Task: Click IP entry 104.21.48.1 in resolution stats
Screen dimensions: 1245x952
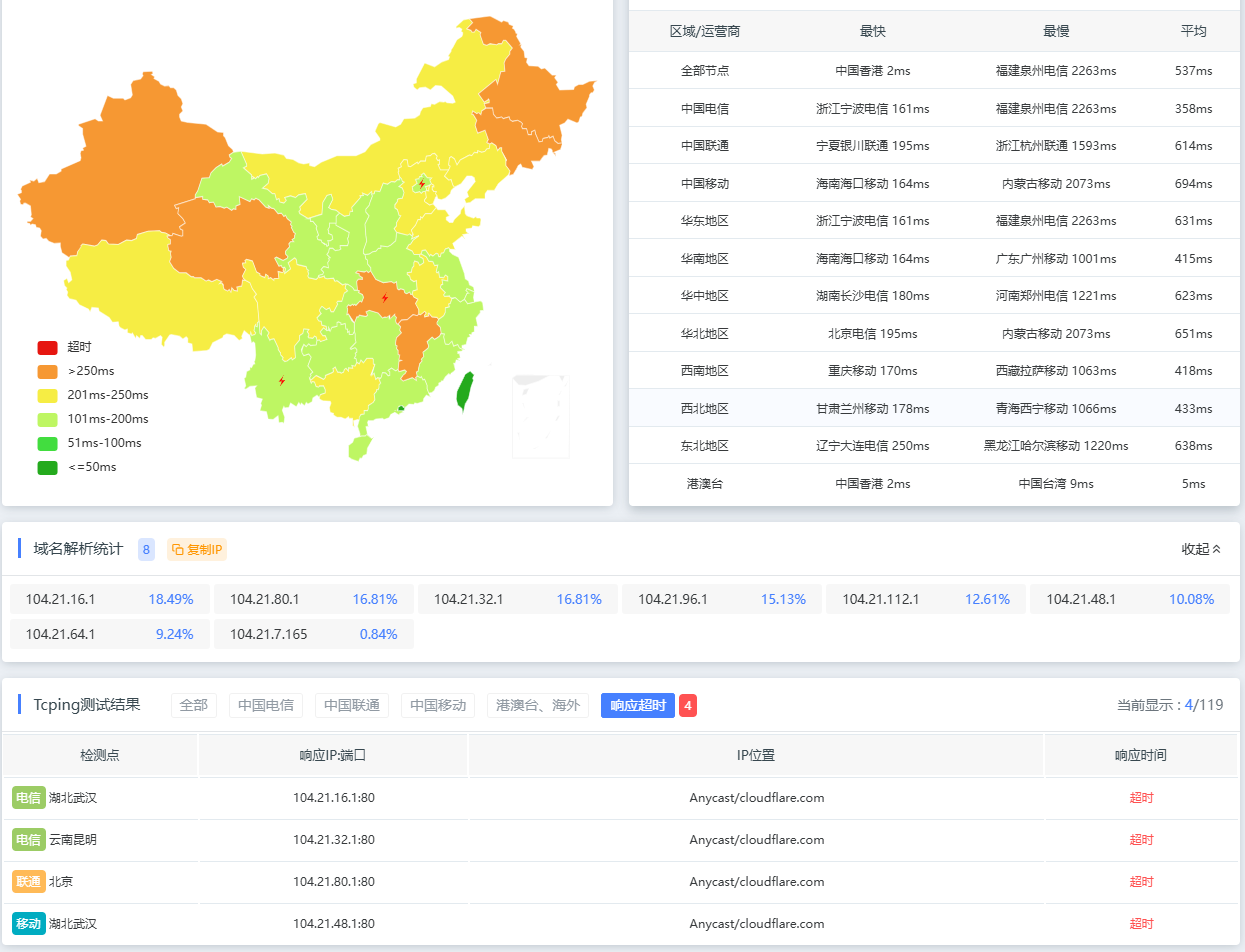Action: pyautogui.click(x=1130, y=600)
